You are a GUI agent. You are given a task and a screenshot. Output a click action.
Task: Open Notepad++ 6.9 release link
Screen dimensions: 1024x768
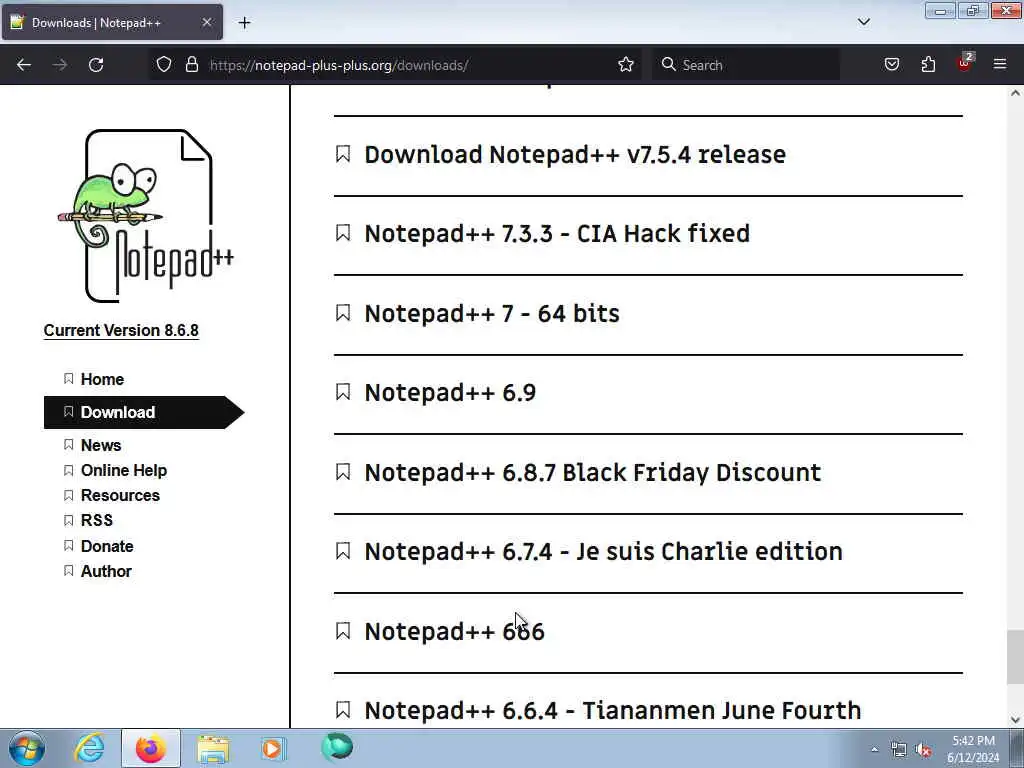(450, 392)
